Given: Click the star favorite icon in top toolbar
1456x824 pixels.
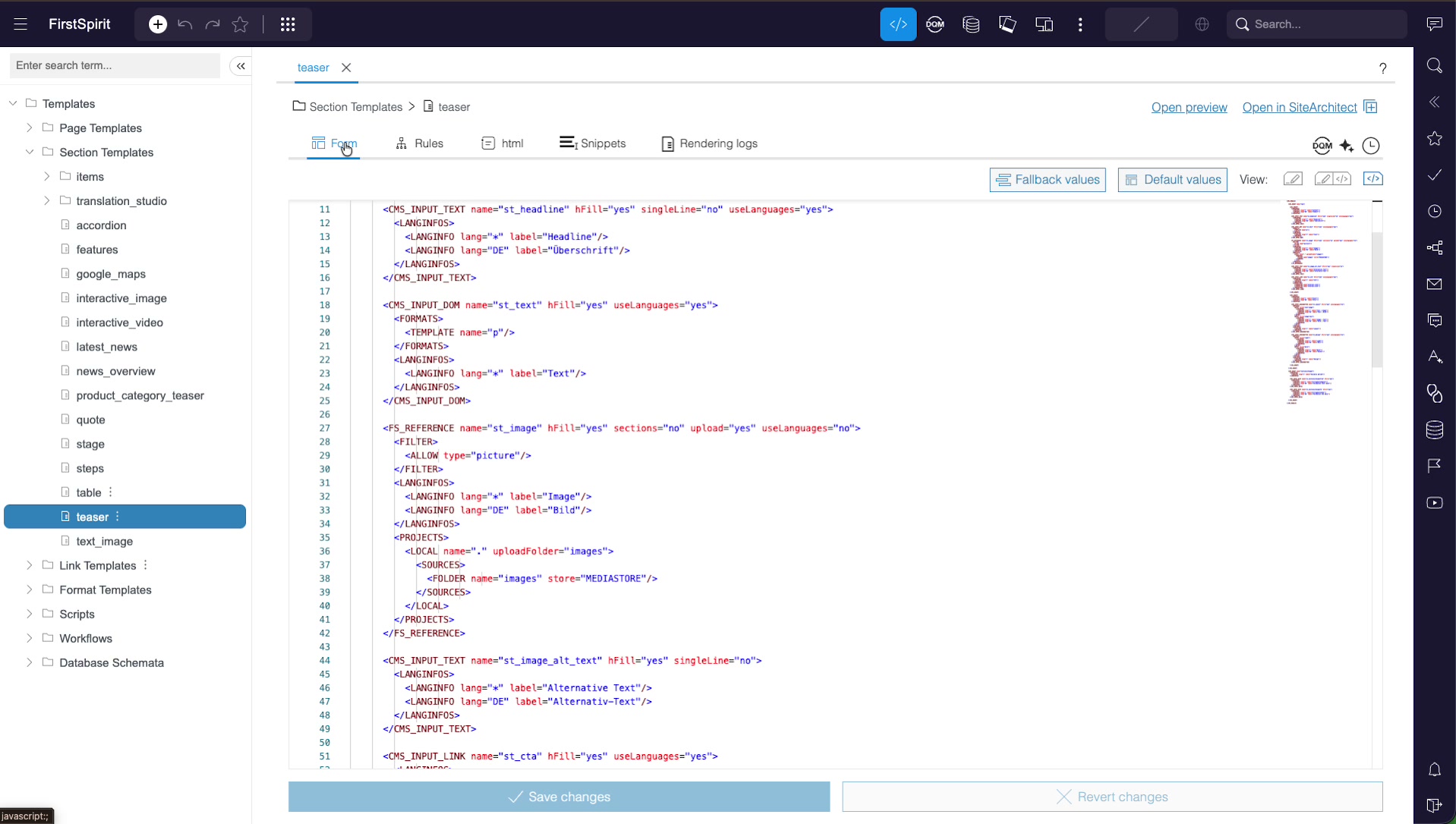Looking at the screenshot, I should pyautogui.click(x=240, y=24).
